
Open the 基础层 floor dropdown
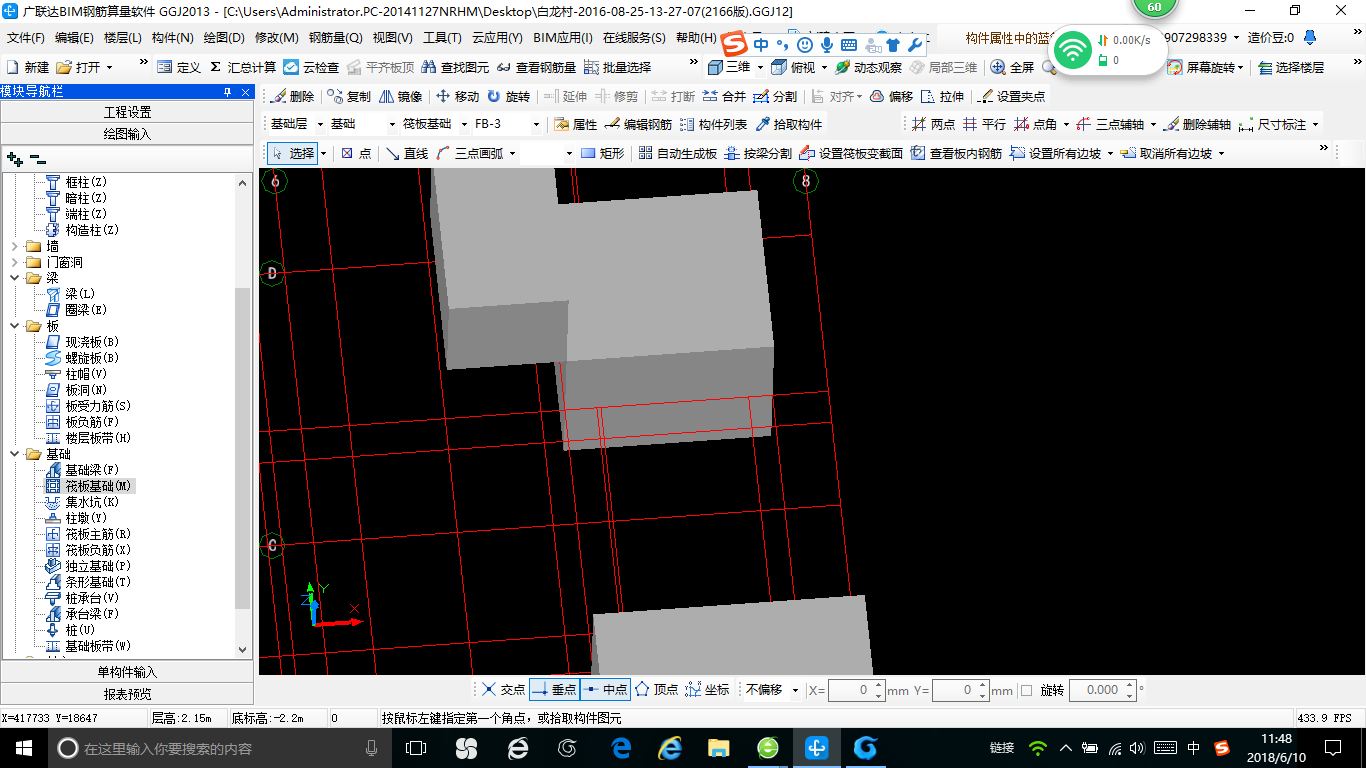321,124
